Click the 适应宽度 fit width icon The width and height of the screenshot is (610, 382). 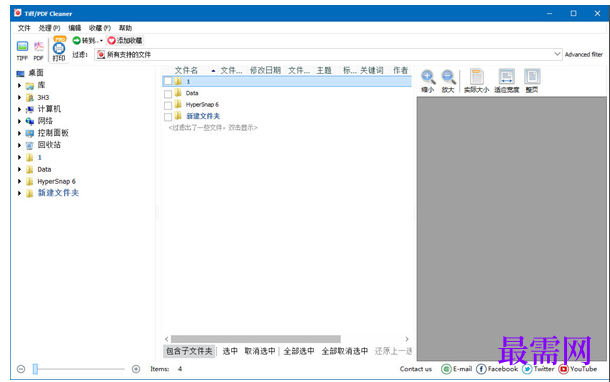tap(507, 77)
